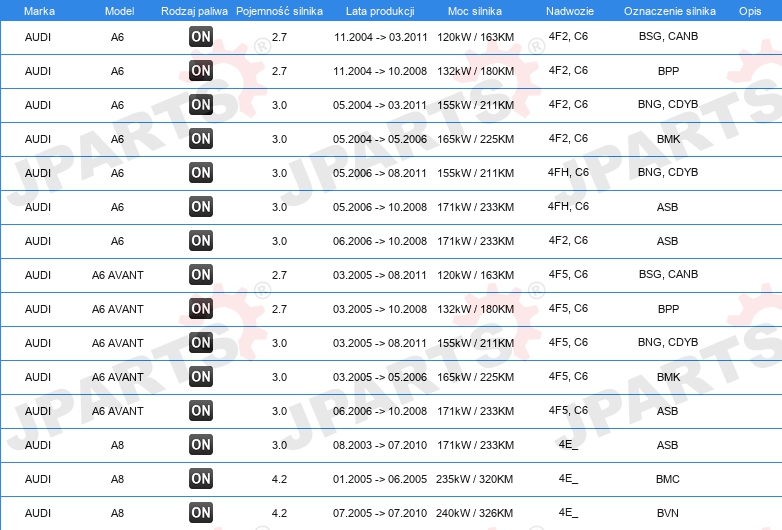Click the ON diesel icon in the A6 BSG, CANB row

201,36
